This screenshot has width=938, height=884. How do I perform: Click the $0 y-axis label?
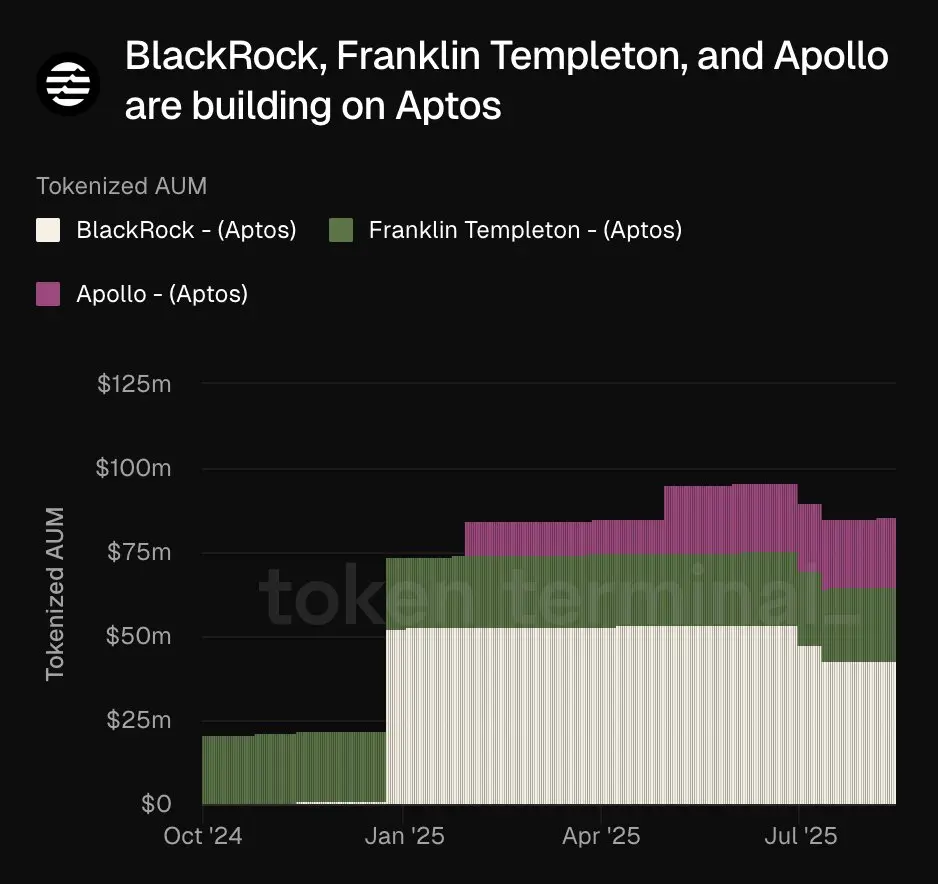tap(156, 804)
